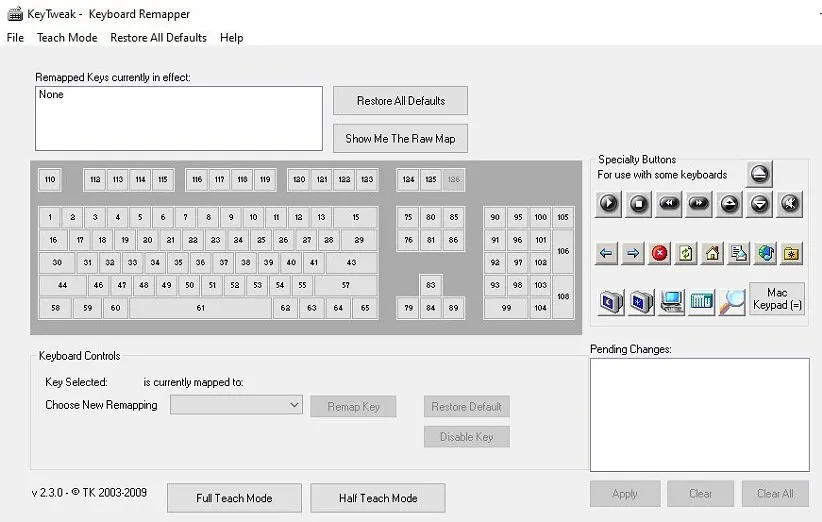The image size is (822, 522).
Task: Select keyboard key 16
Action: coord(53,240)
